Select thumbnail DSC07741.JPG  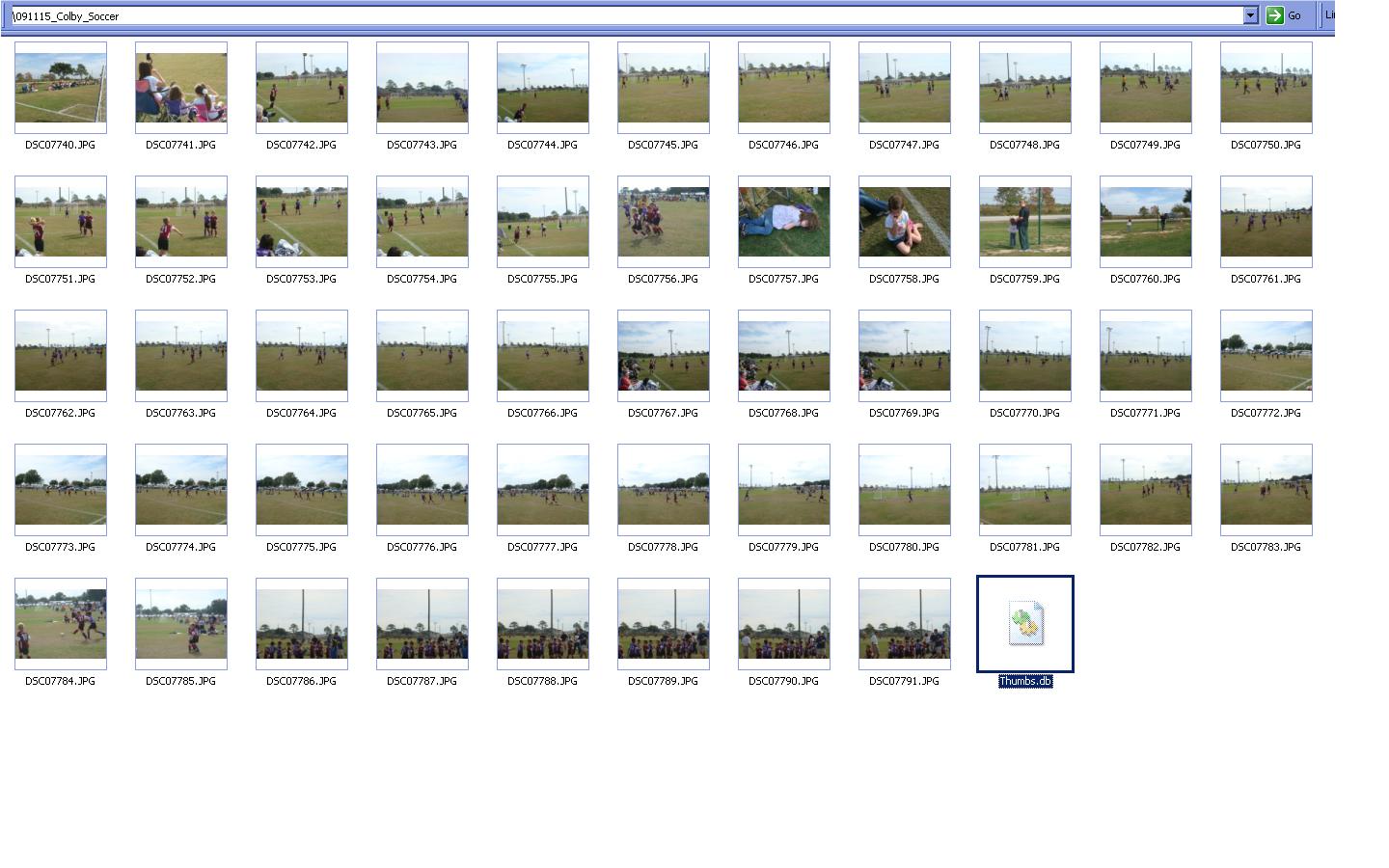pos(181,88)
